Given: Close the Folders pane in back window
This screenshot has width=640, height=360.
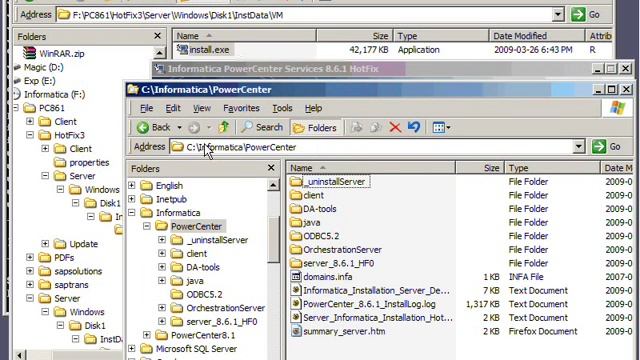Looking at the screenshot, I should [x=158, y=36].
